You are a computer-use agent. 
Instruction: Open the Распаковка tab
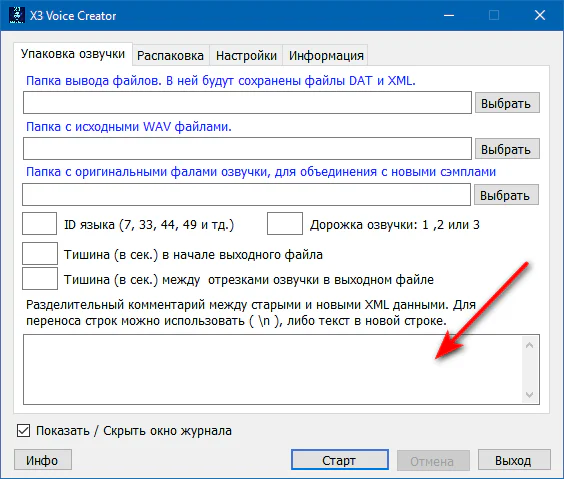pyautogui.click(x=170, y=56)
